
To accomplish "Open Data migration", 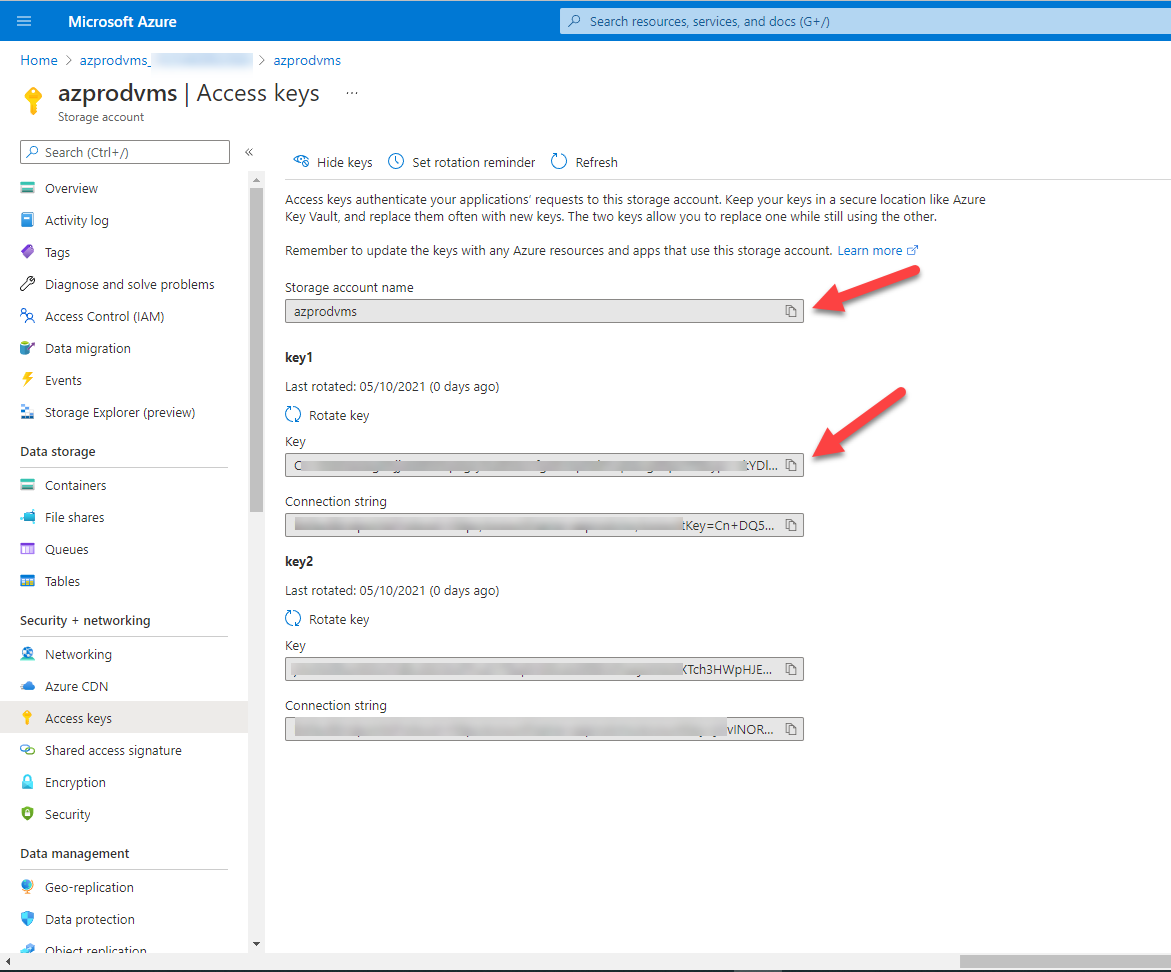I will click(x=87, y=349).
